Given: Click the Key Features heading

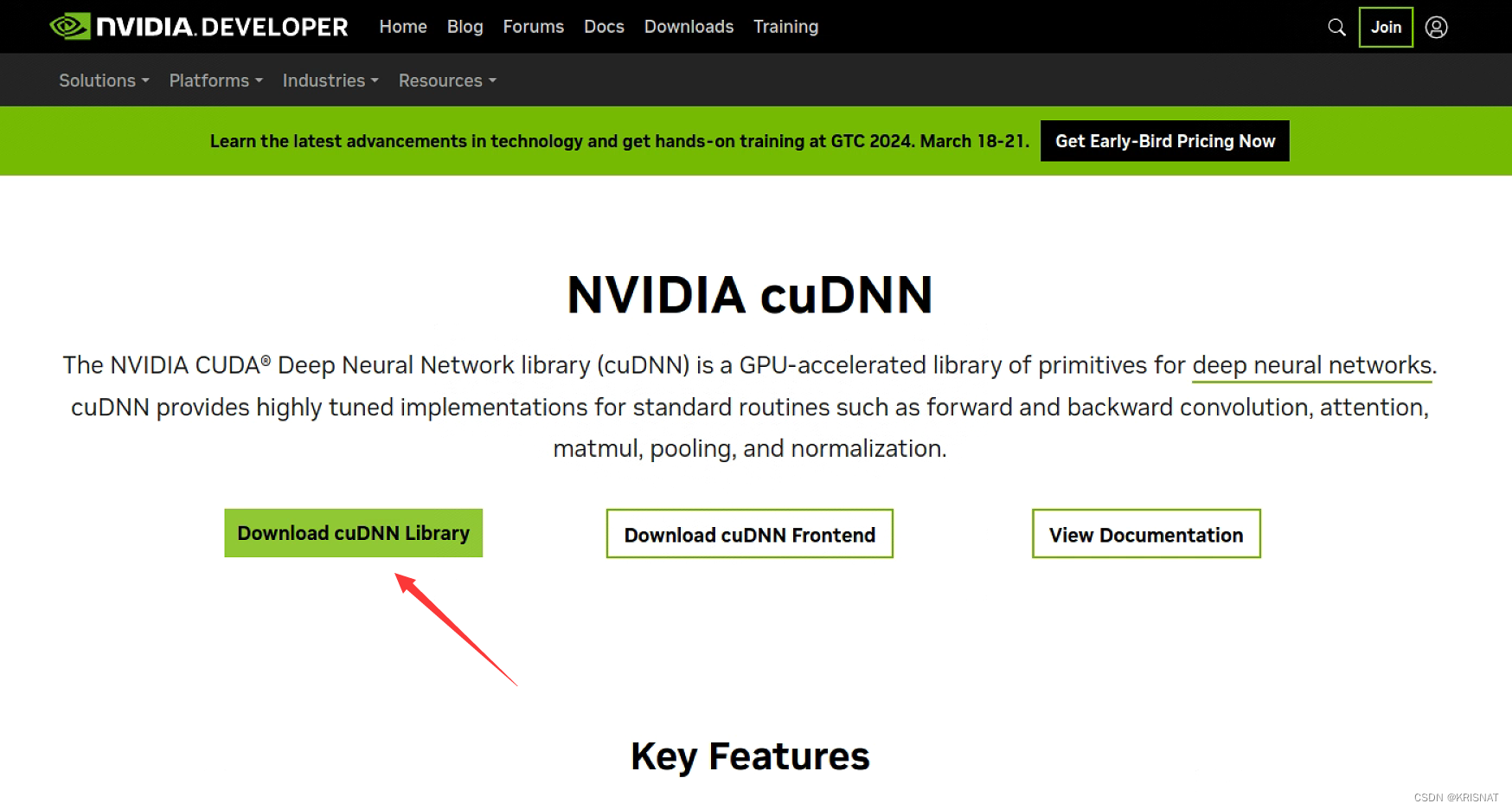Looking at the screenshot, I should [x=750, y=756].
